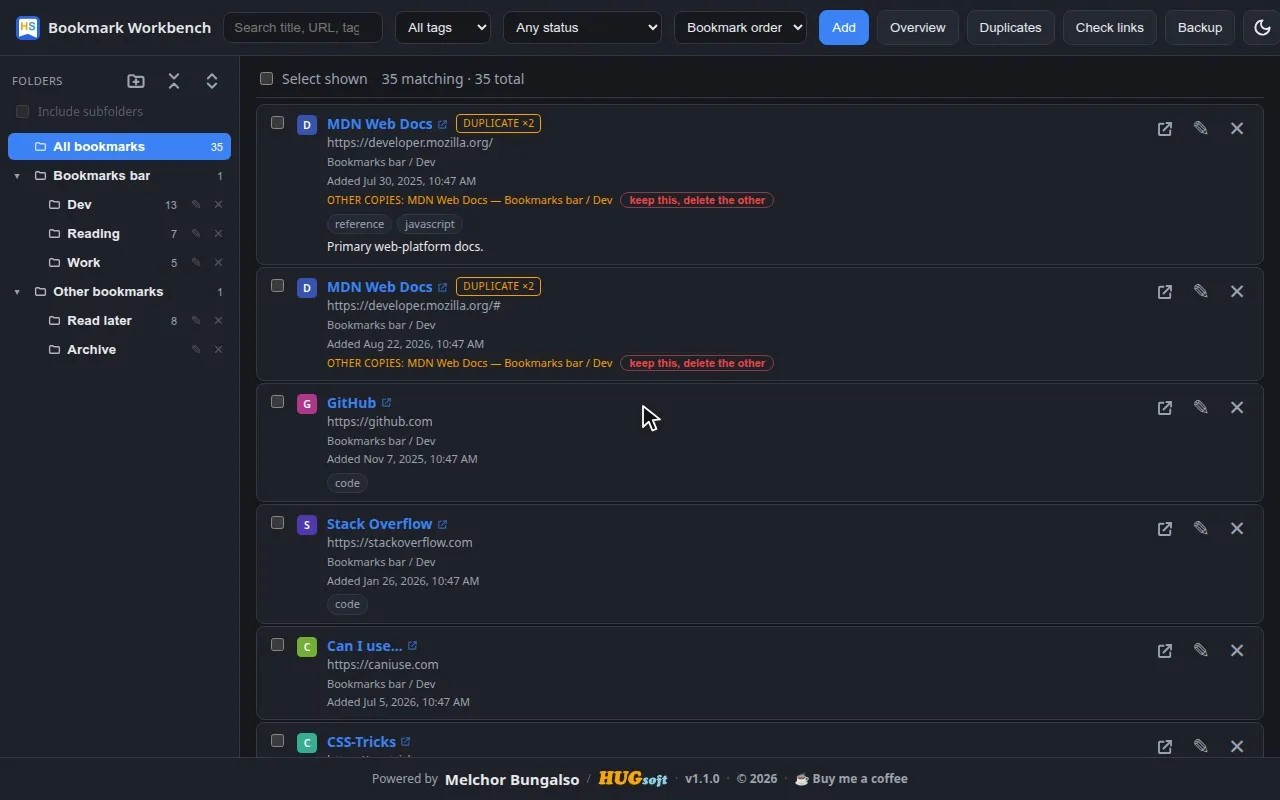Delete the second MDN Web Docs bookmark

click(1237, 292)
